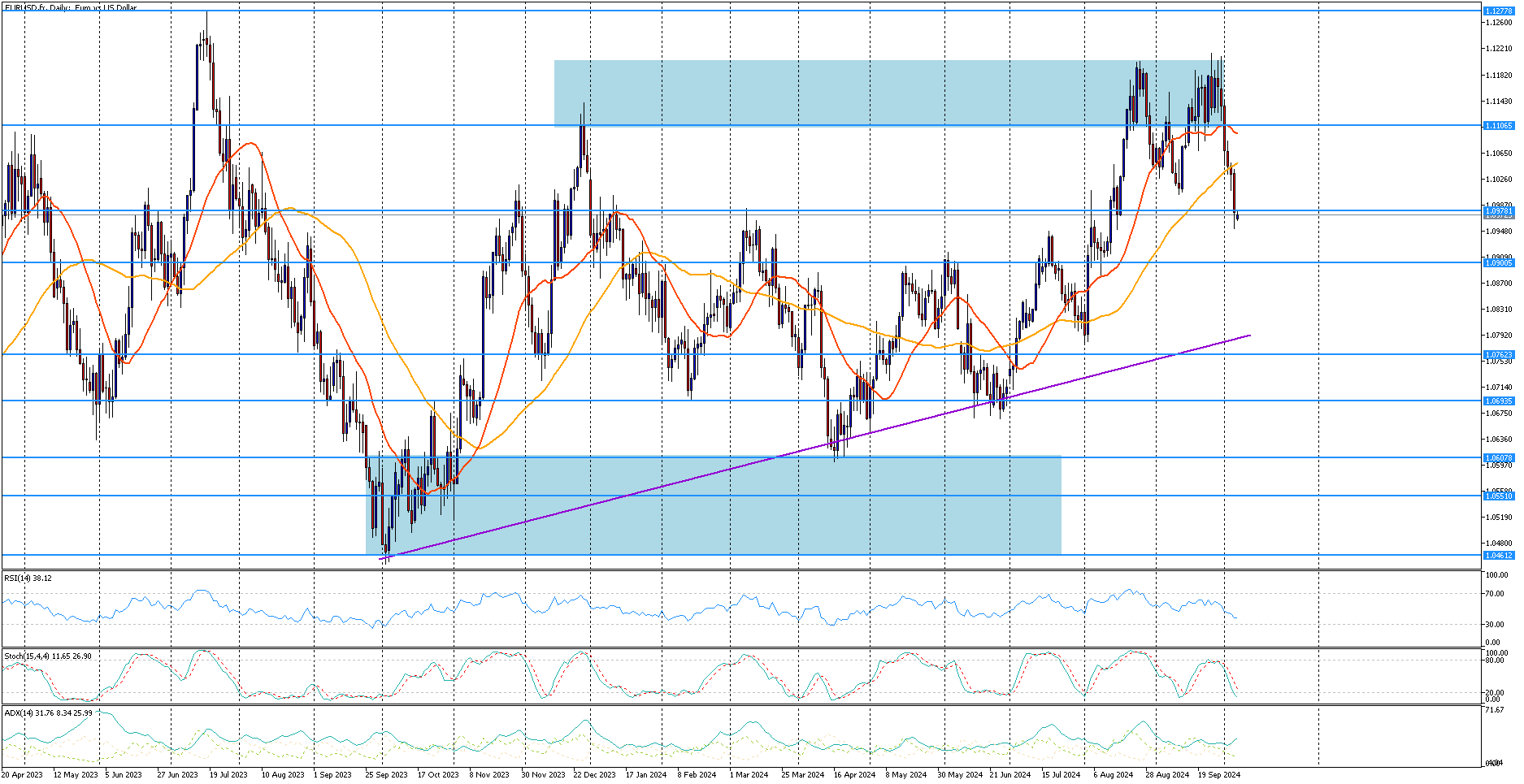The height and width of the screenshot is (784, 1524).
Task: Click the EURUSD Daily chart title
Action: [x=71, y=7]
